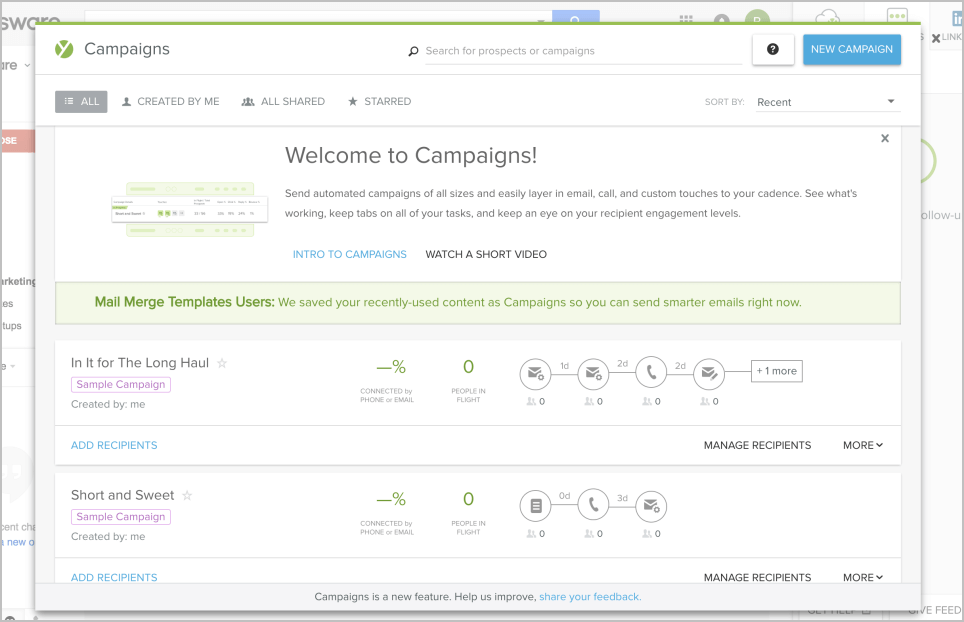Image resolution: width=964 pixels, height=622 pixels.
Task: Click the custom touch step in Long Haul
Action: (709, 373)
